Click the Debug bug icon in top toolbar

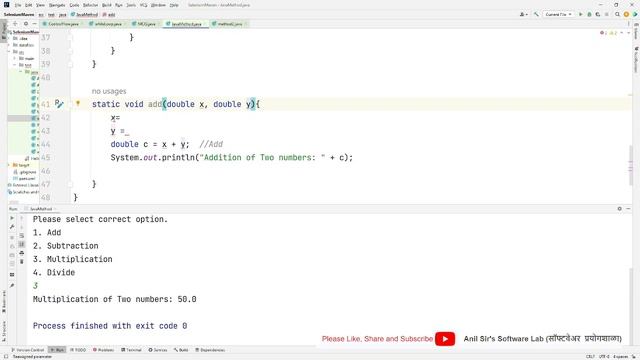[589, 14]
